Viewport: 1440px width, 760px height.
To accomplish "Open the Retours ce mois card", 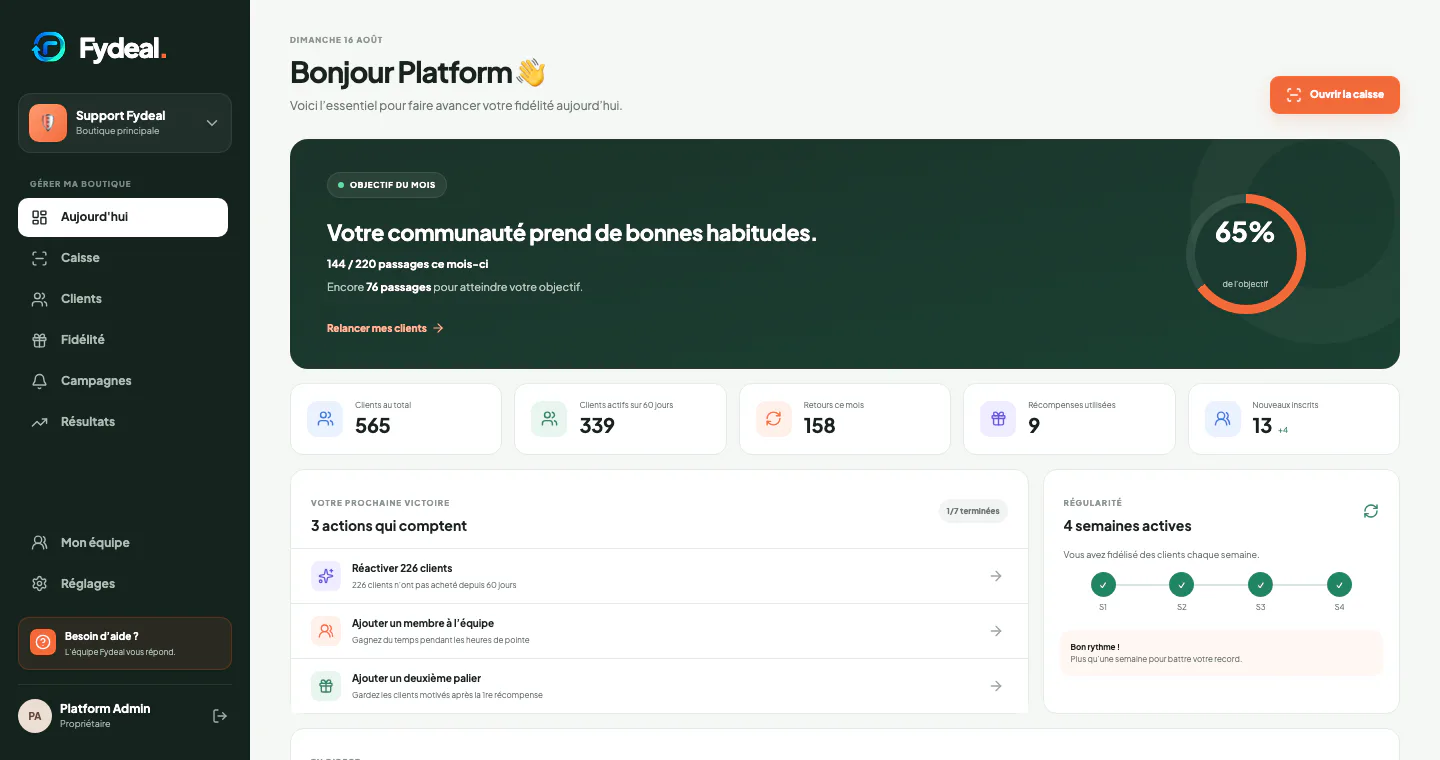I will click(x=845, y=419).
